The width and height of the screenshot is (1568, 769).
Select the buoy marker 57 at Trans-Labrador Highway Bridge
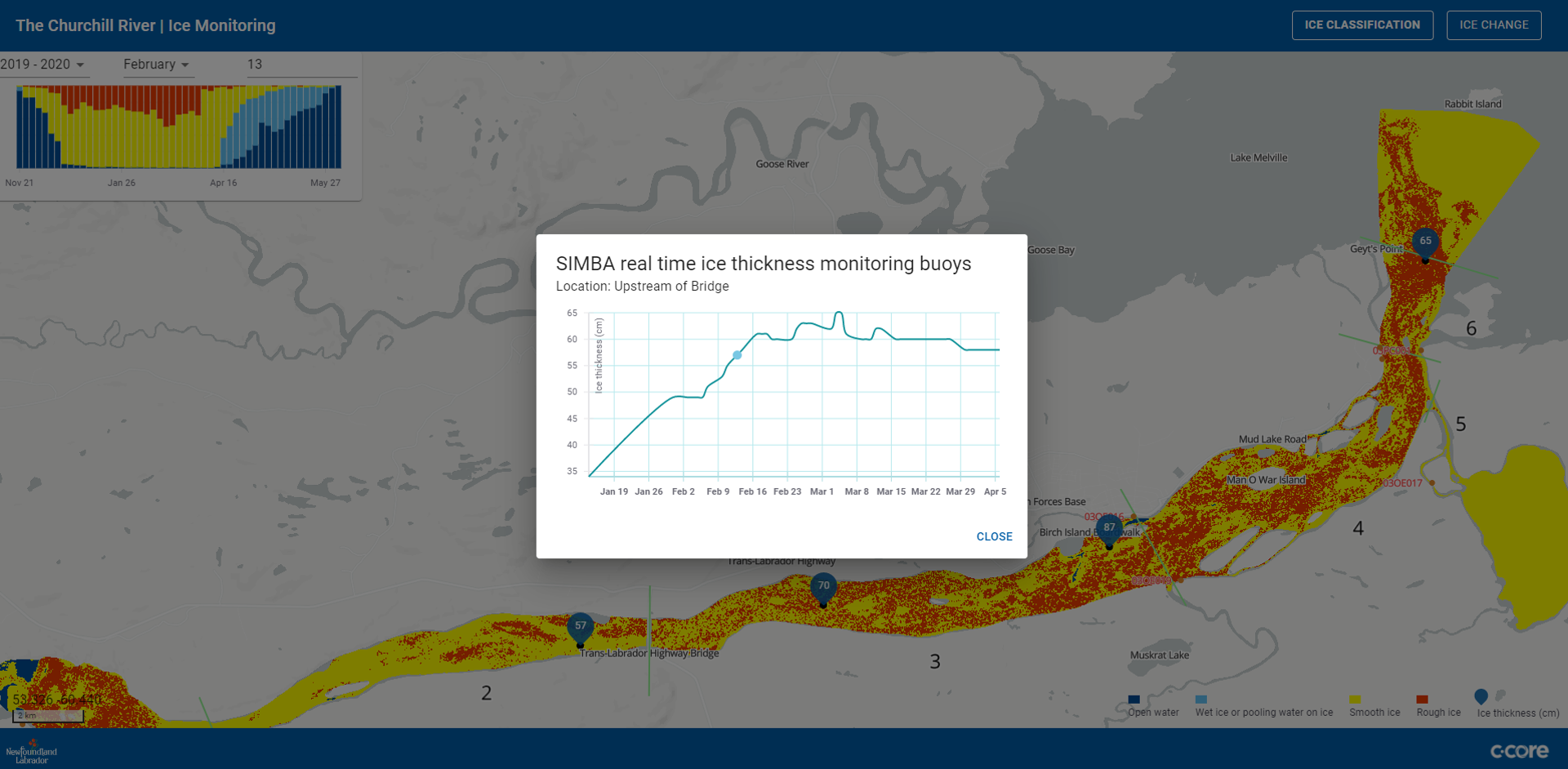580,625
